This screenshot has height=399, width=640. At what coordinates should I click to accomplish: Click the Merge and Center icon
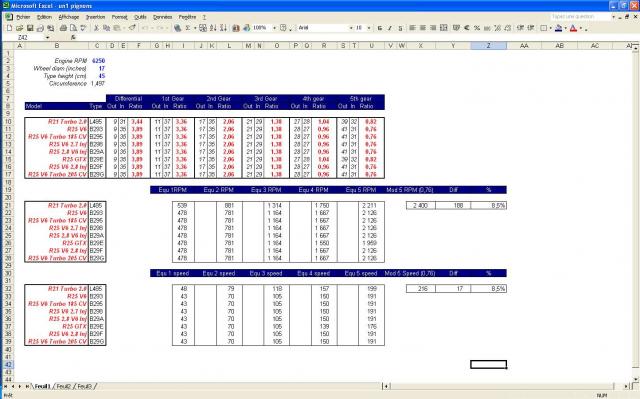444,28
